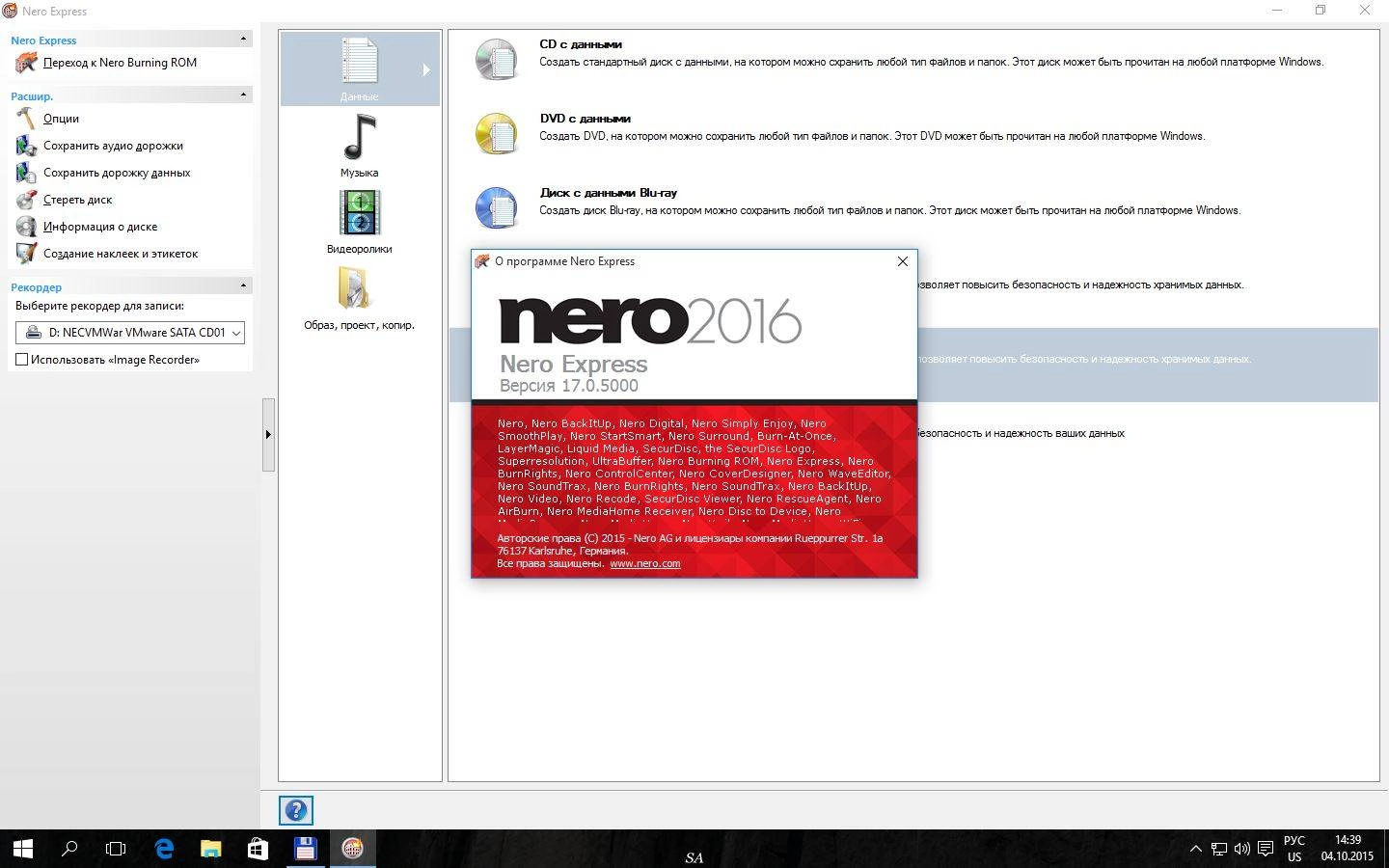Select the DVD с данными option
The image size is (1389, 868).
[x=585, y=119]
